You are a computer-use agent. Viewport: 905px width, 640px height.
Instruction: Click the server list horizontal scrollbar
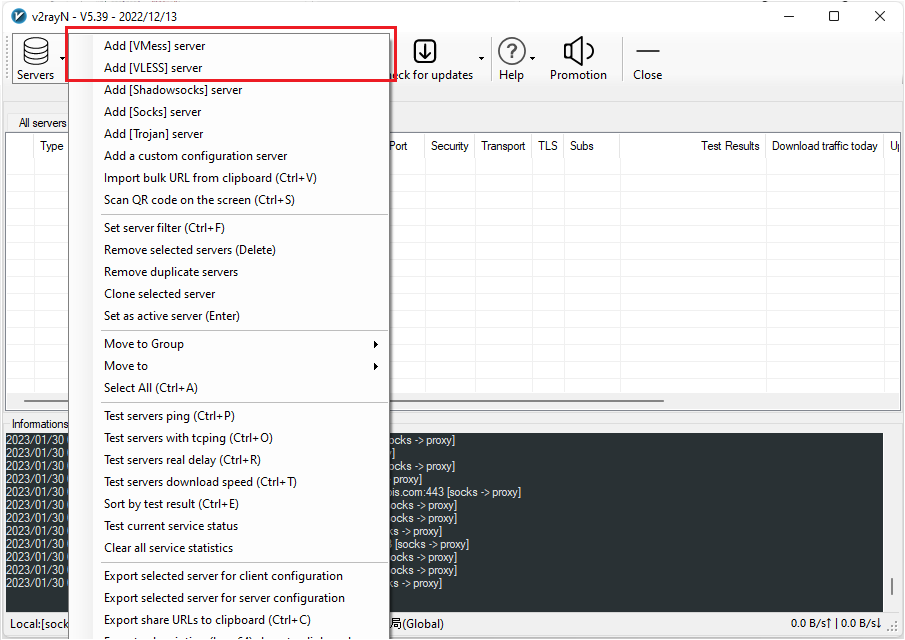click(x=526, y=400)
